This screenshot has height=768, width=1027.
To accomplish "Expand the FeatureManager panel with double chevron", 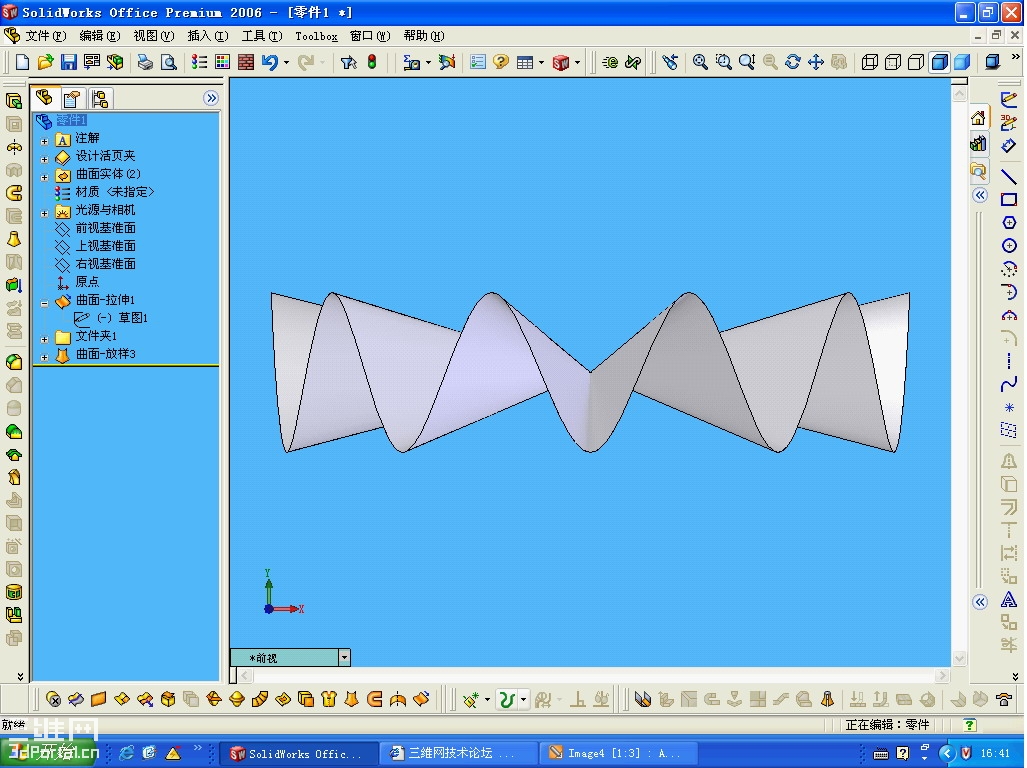I will point(211,98).
